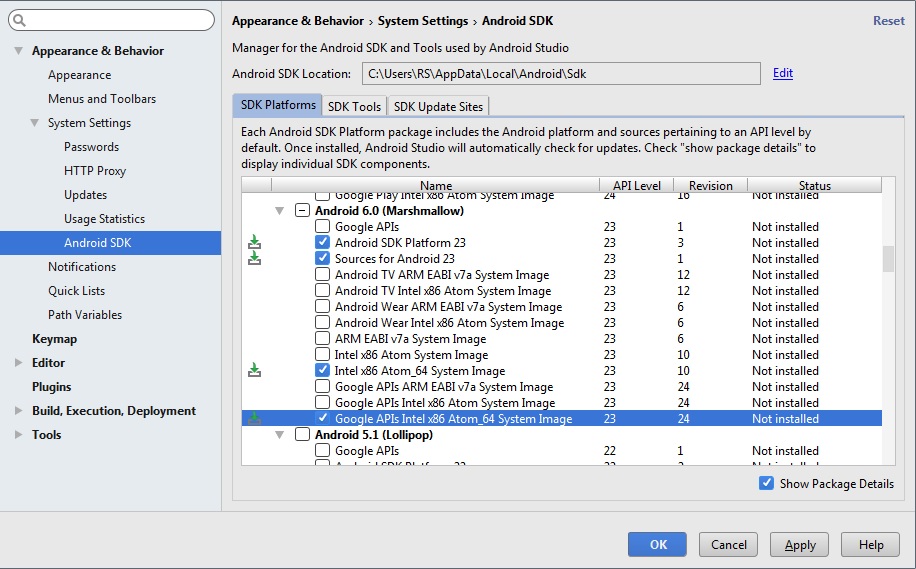Click download icon beside Android SDK Platform 23
This screenshot has height=569, width=916.
(254, 242)
